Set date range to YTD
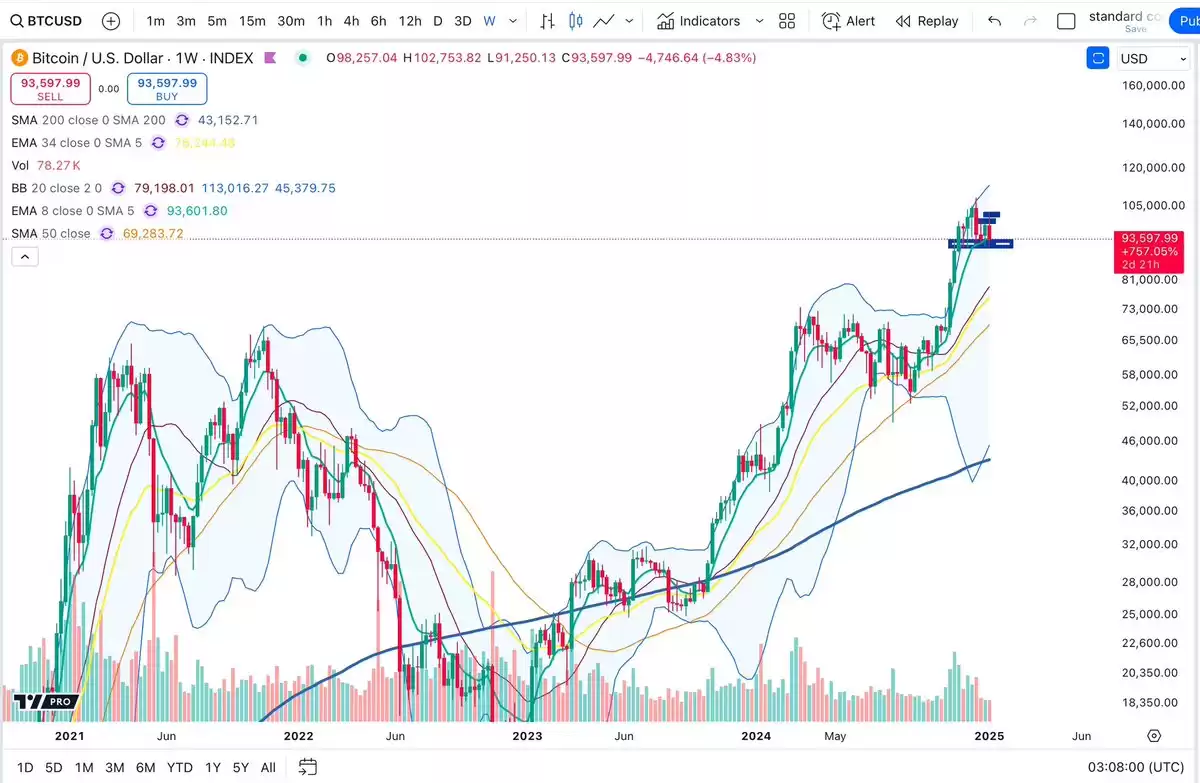Screen dimensions: 1200x783 coord(180,767)
